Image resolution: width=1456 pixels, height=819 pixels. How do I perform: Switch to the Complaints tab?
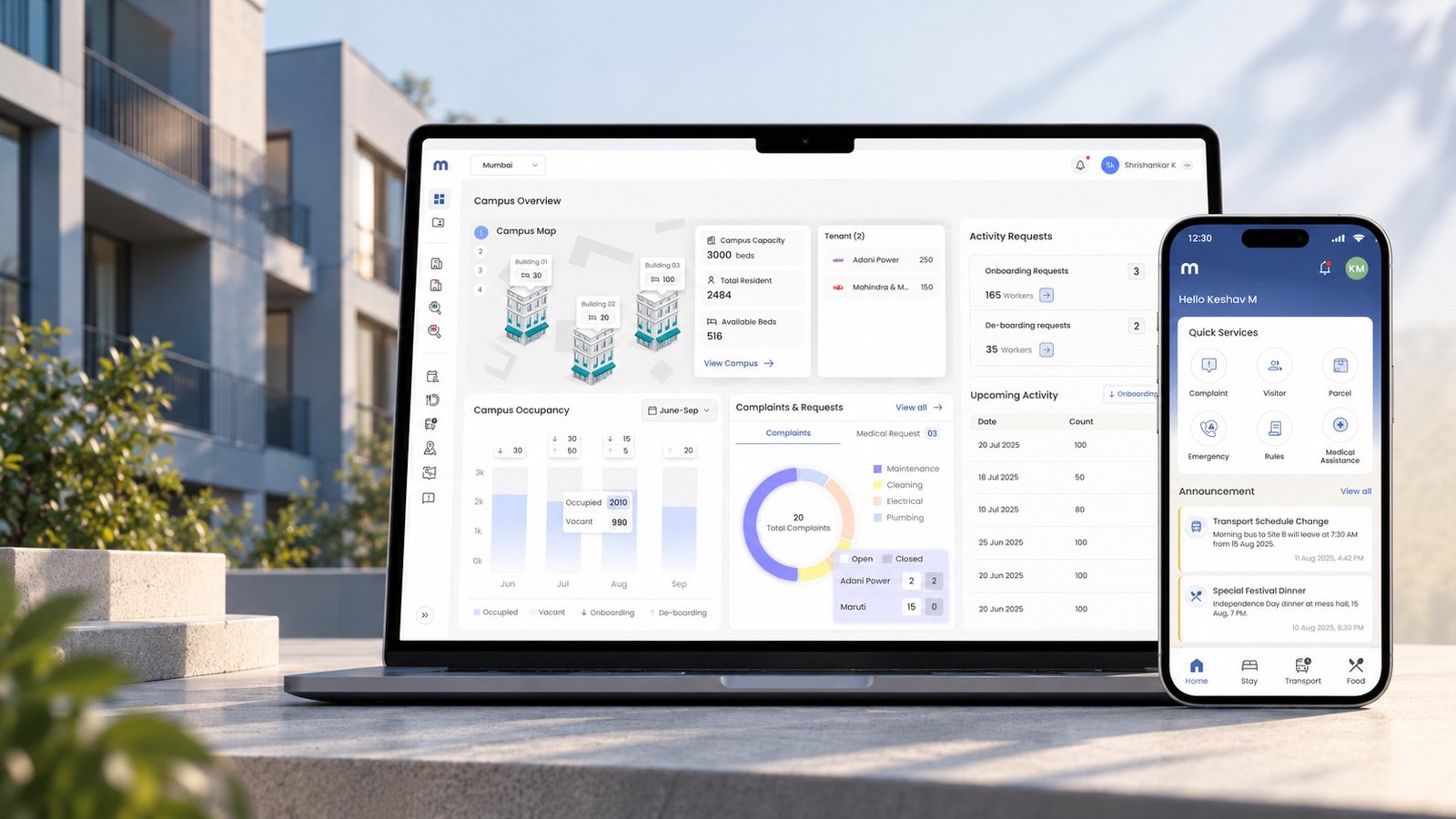pos(788,433)
